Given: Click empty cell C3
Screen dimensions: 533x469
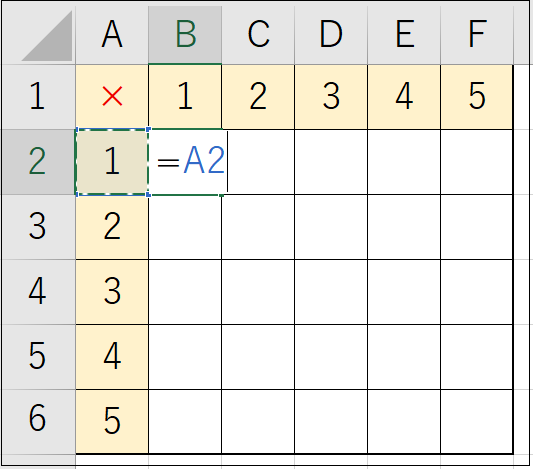Looking at the screenshot, I should (258, 227).
